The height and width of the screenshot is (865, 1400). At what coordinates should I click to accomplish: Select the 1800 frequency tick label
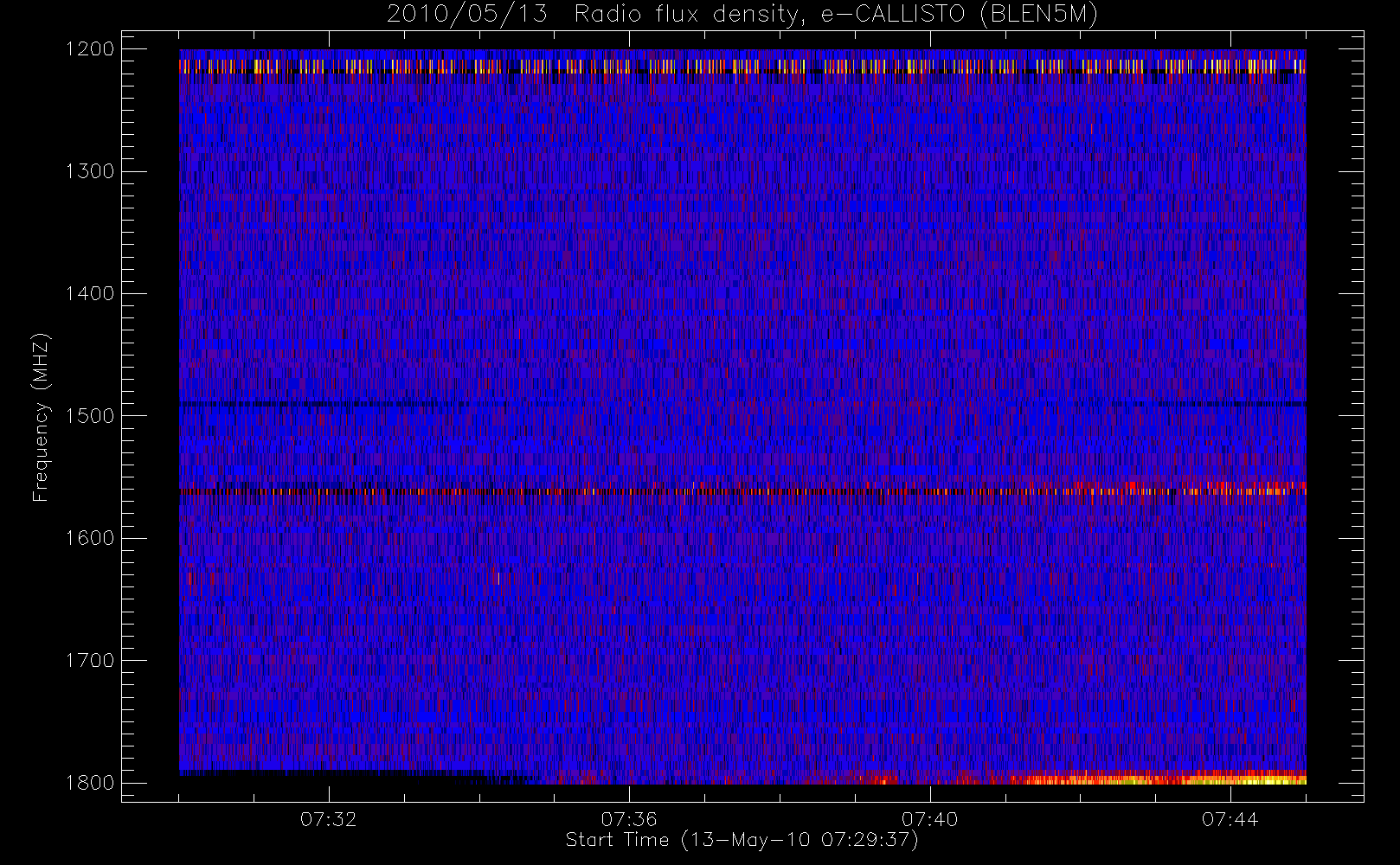pyautogui.click(x=90, y=783)
